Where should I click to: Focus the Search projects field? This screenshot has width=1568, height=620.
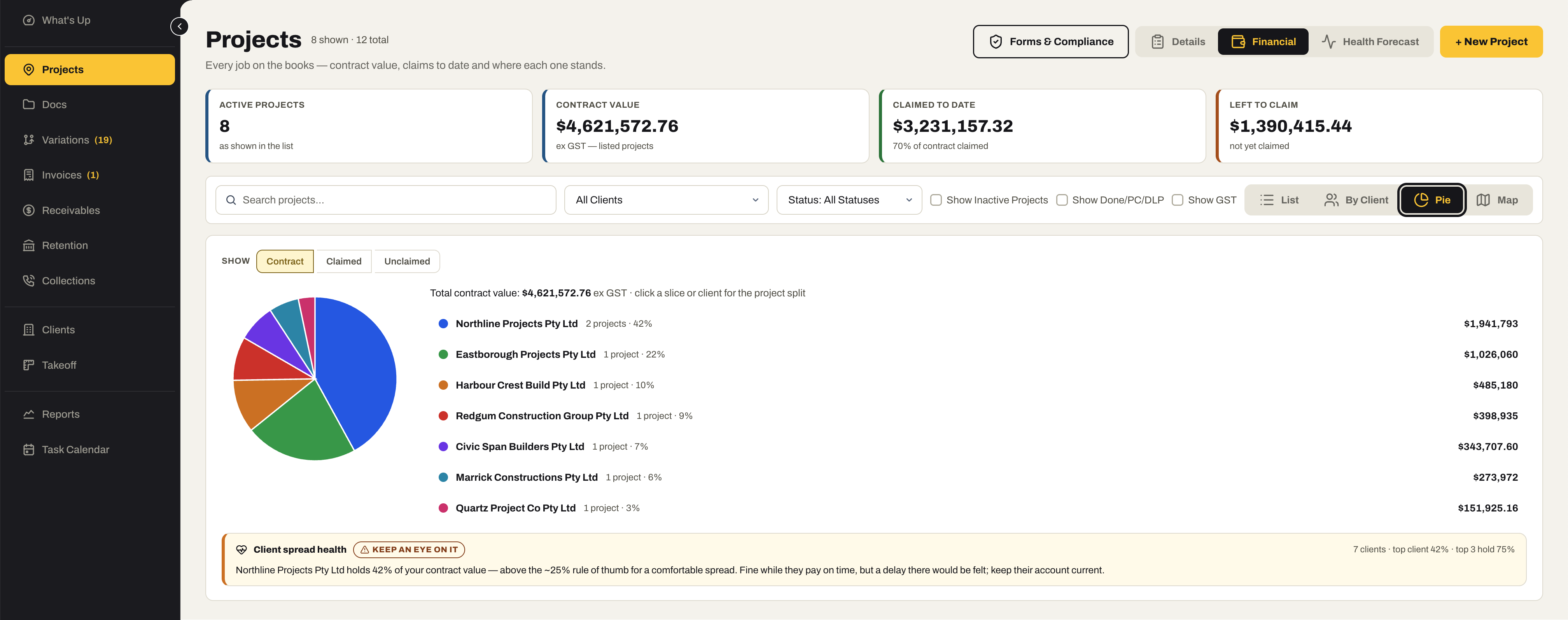[386, 200]
